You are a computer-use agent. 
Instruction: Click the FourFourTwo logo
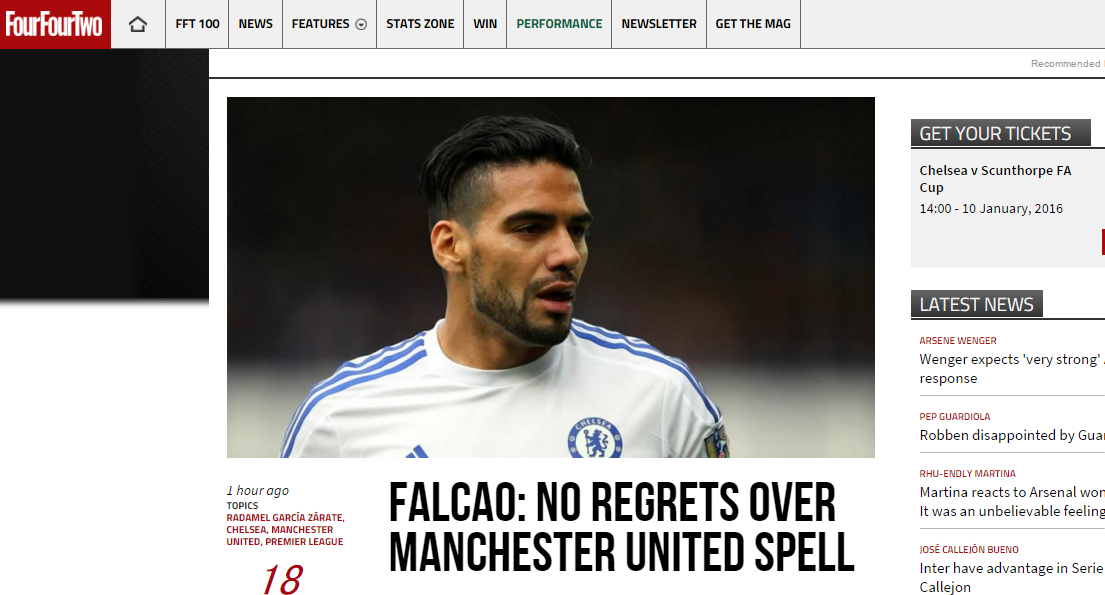[x=55, y=24]
